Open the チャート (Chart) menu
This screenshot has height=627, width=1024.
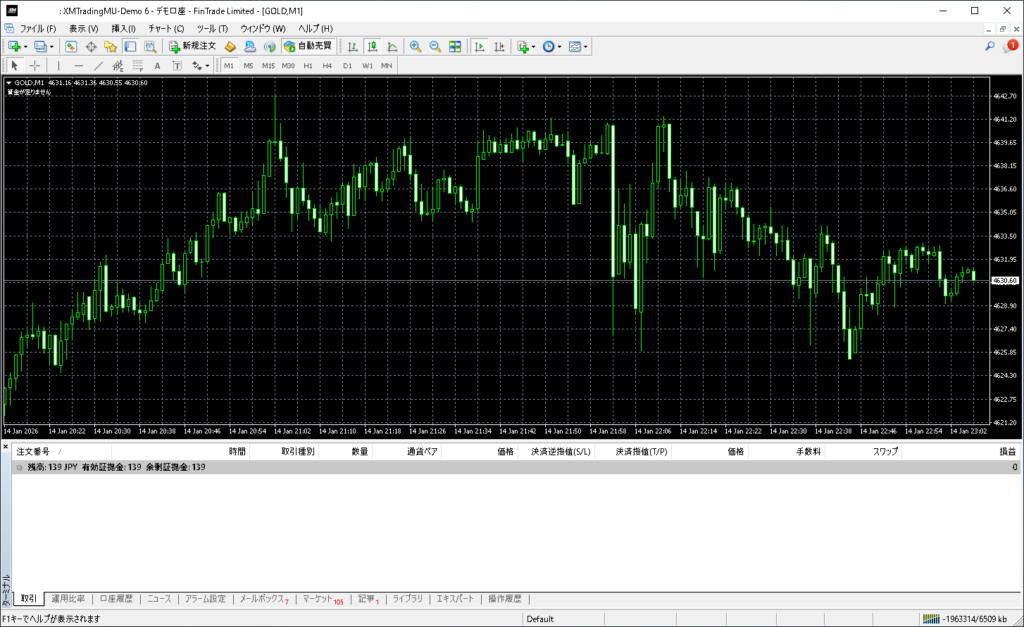pos(166,28)
